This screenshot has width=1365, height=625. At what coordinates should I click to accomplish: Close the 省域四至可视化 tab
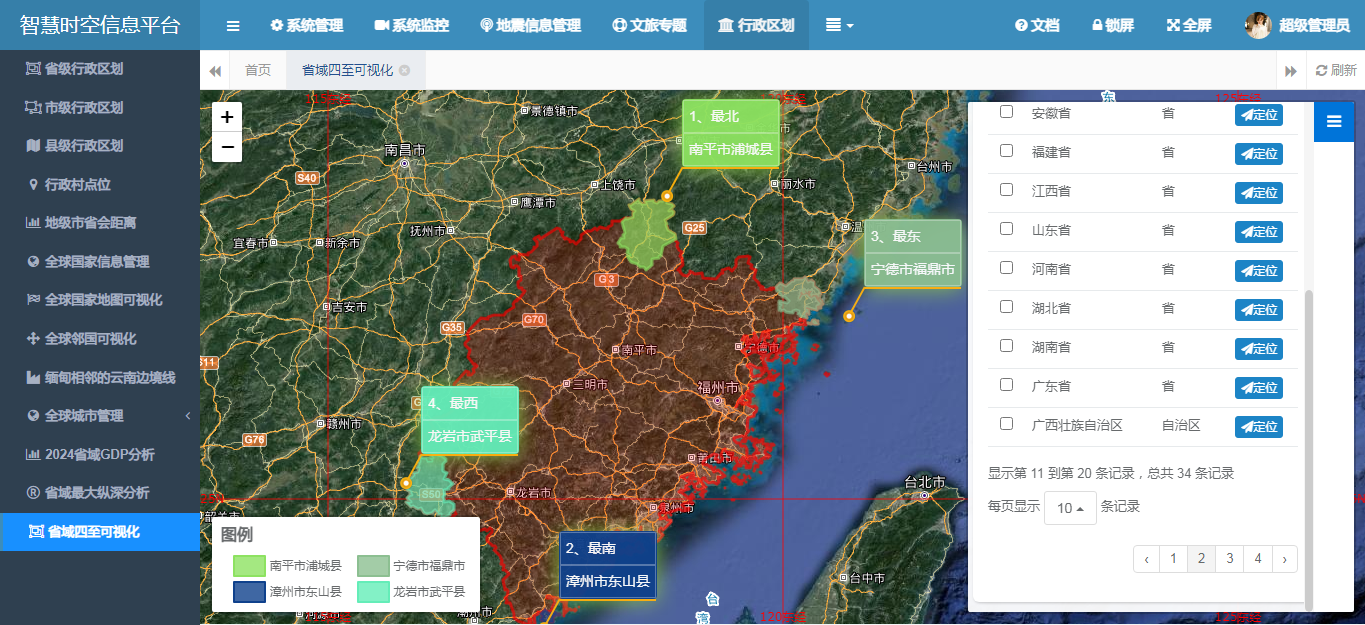coord(404,70)
